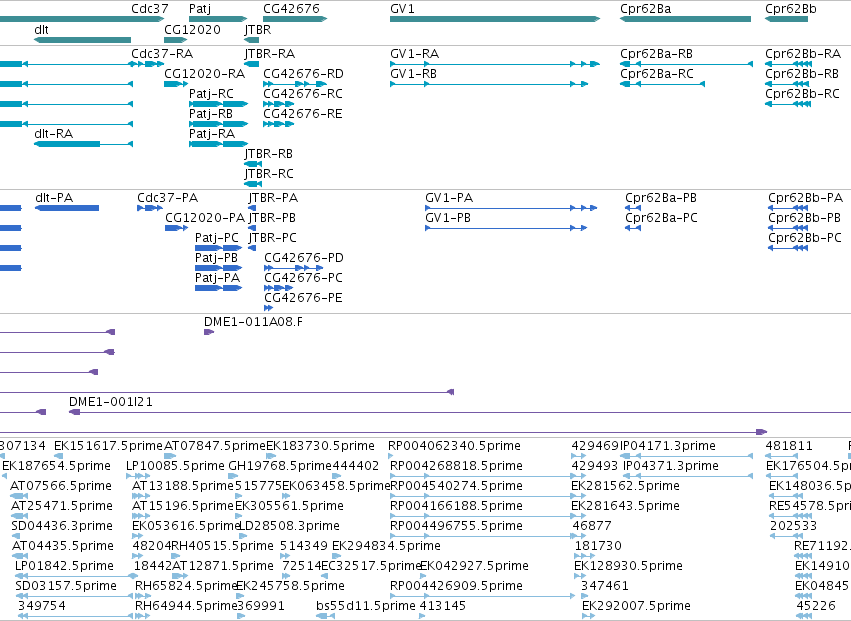Click the CG42676-RE transcript label
This screenshot has width=851, height=621.
[303, 113]
